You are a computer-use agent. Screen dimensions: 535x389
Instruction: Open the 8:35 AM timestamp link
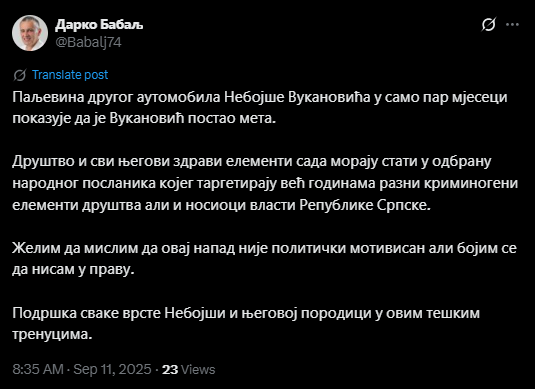coord(38,369)
